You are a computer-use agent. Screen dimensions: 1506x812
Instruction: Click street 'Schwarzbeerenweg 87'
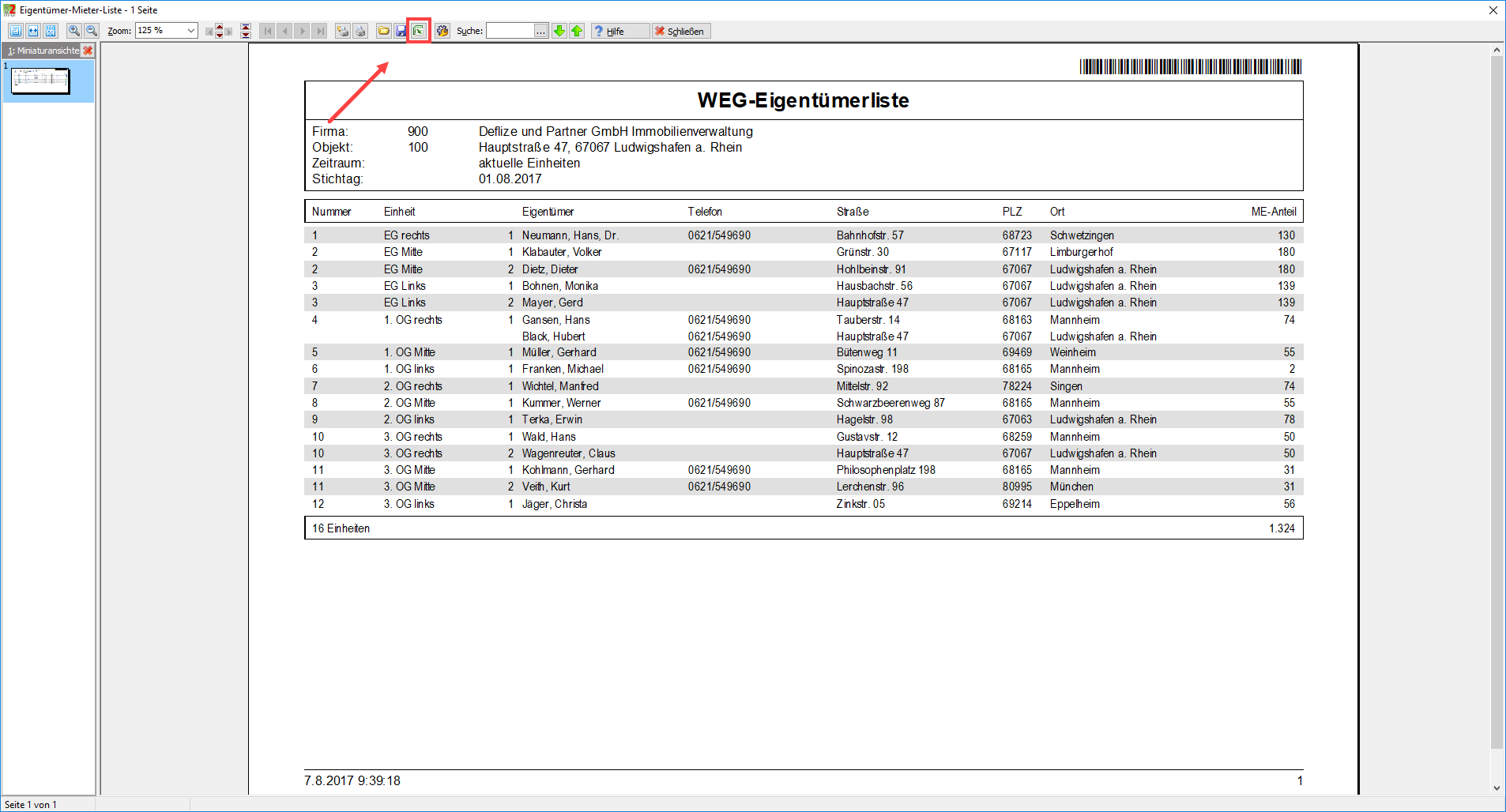coord(891,403)
